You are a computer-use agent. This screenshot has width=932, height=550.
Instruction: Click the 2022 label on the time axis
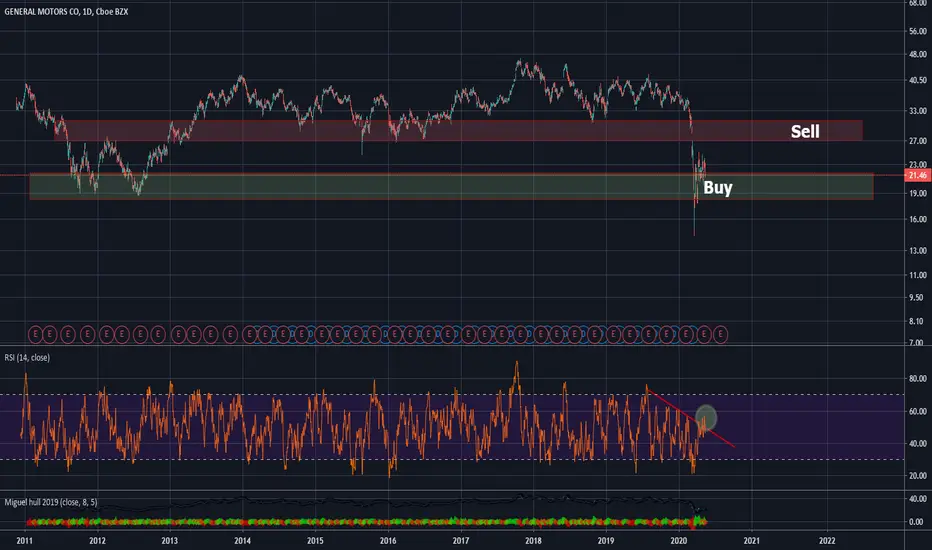point(827,540)
